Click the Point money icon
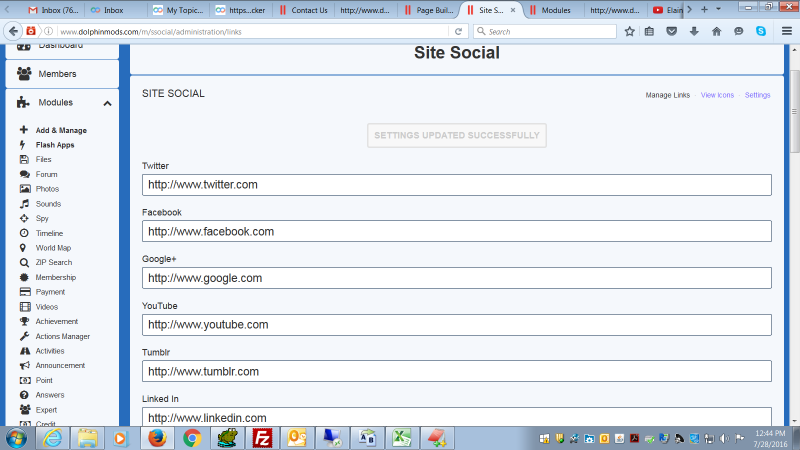The width and height of the screenshot is (800, 450). click(x=25, y=380)
